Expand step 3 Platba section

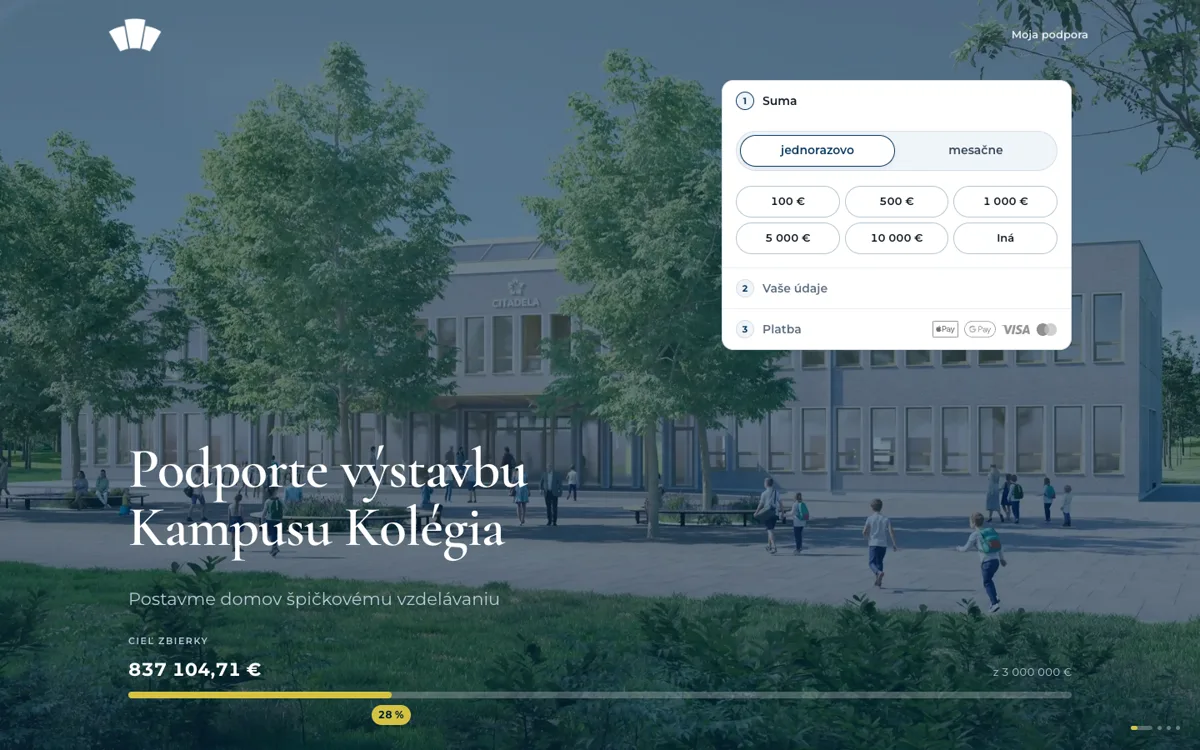(x=896, y=329)
